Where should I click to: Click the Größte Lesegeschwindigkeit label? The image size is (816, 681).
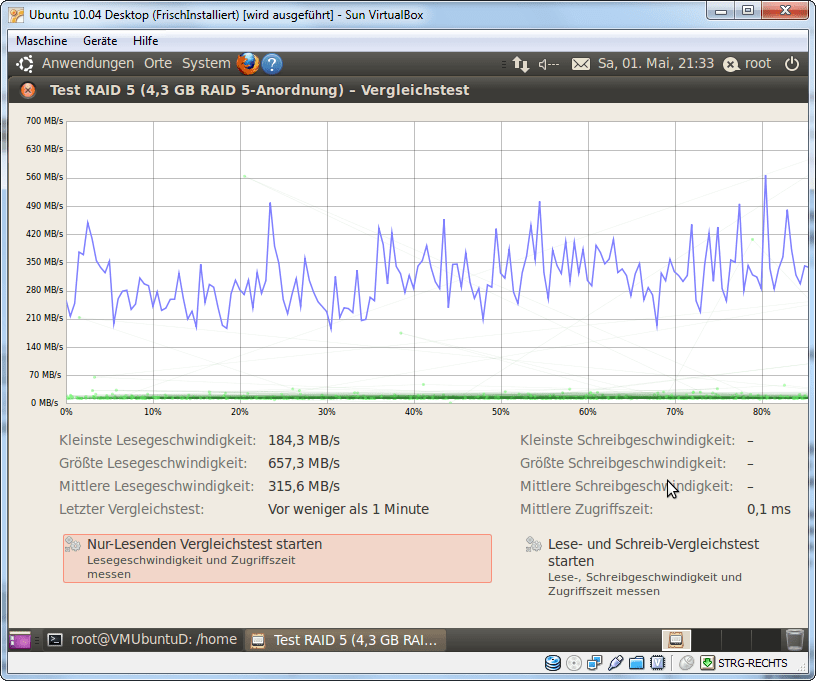(153, 464)
